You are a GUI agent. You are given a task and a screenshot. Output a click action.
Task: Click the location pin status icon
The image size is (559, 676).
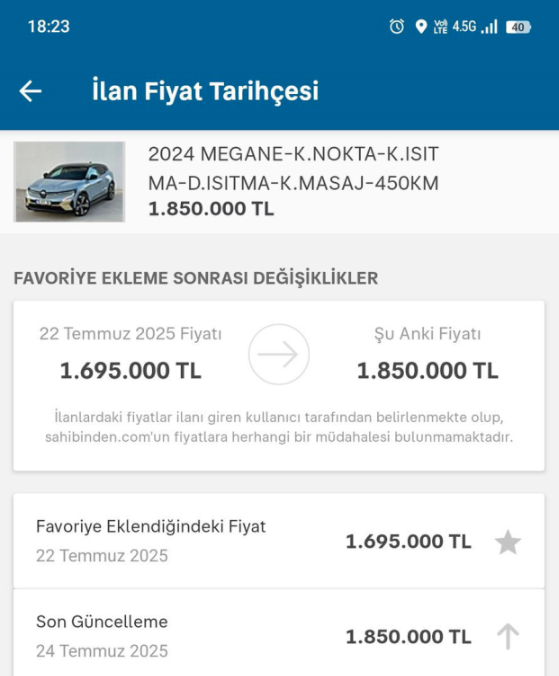click(x=421, y=27)
